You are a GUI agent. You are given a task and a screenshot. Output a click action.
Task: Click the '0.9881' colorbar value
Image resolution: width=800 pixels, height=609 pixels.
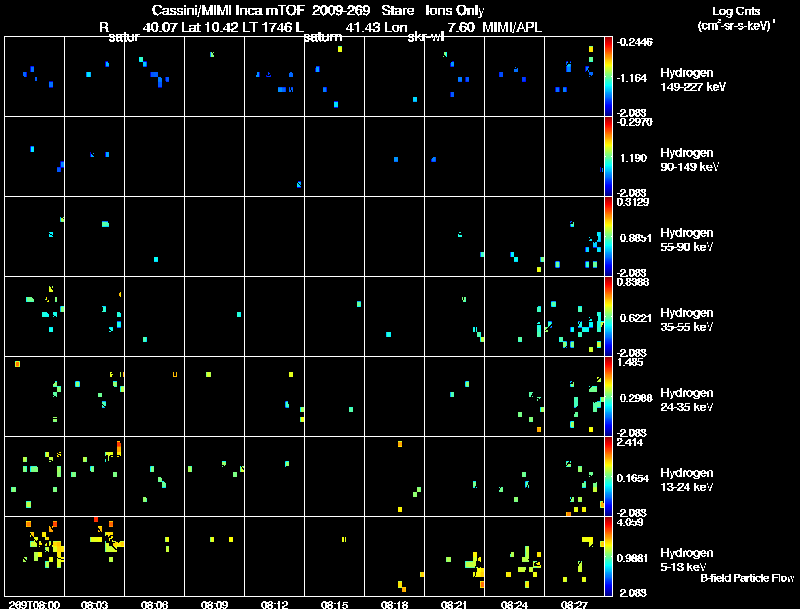tap(633, 559)
